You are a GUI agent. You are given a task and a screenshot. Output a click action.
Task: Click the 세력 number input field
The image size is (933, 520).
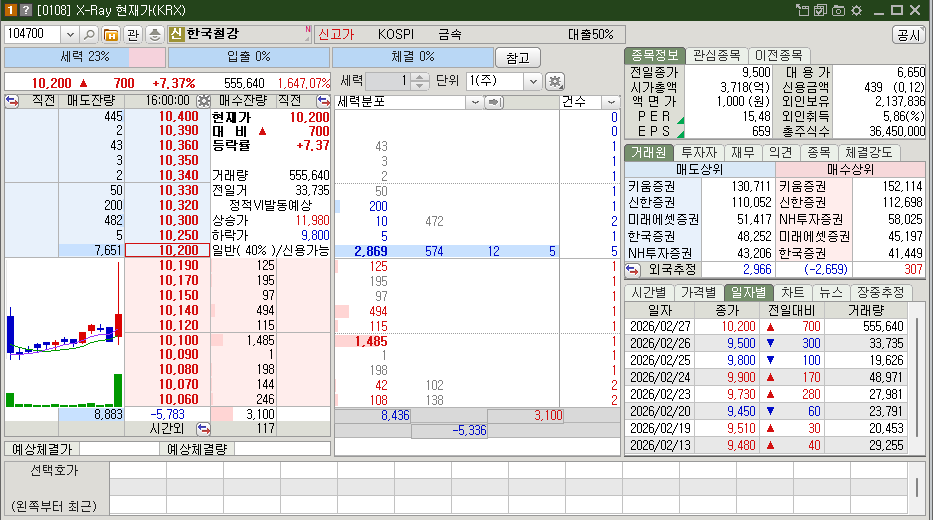pyautogui.click(x=389, y=81)
